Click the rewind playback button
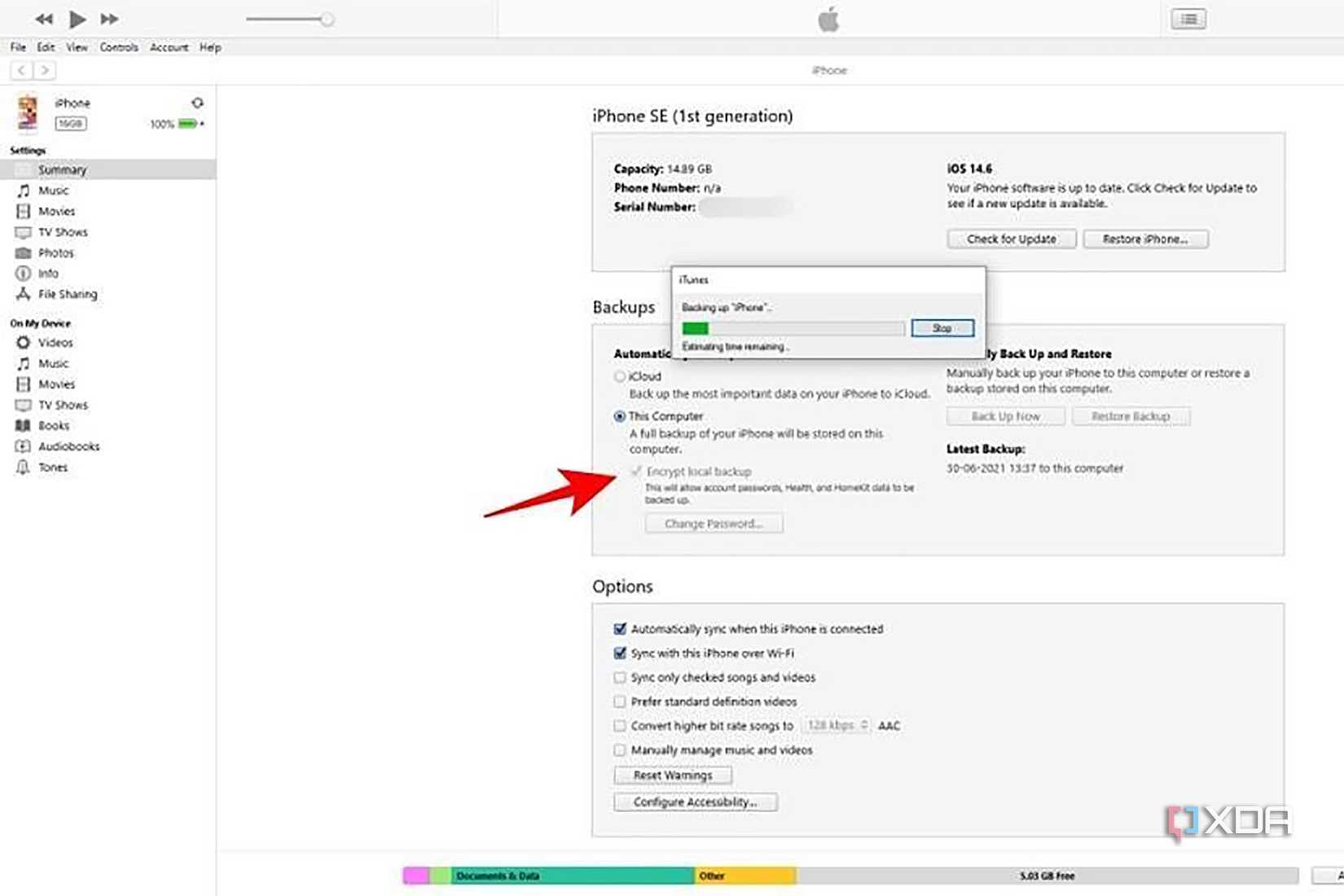The width and height of the screenshot is (1344, 896). (x=44, y=19)
